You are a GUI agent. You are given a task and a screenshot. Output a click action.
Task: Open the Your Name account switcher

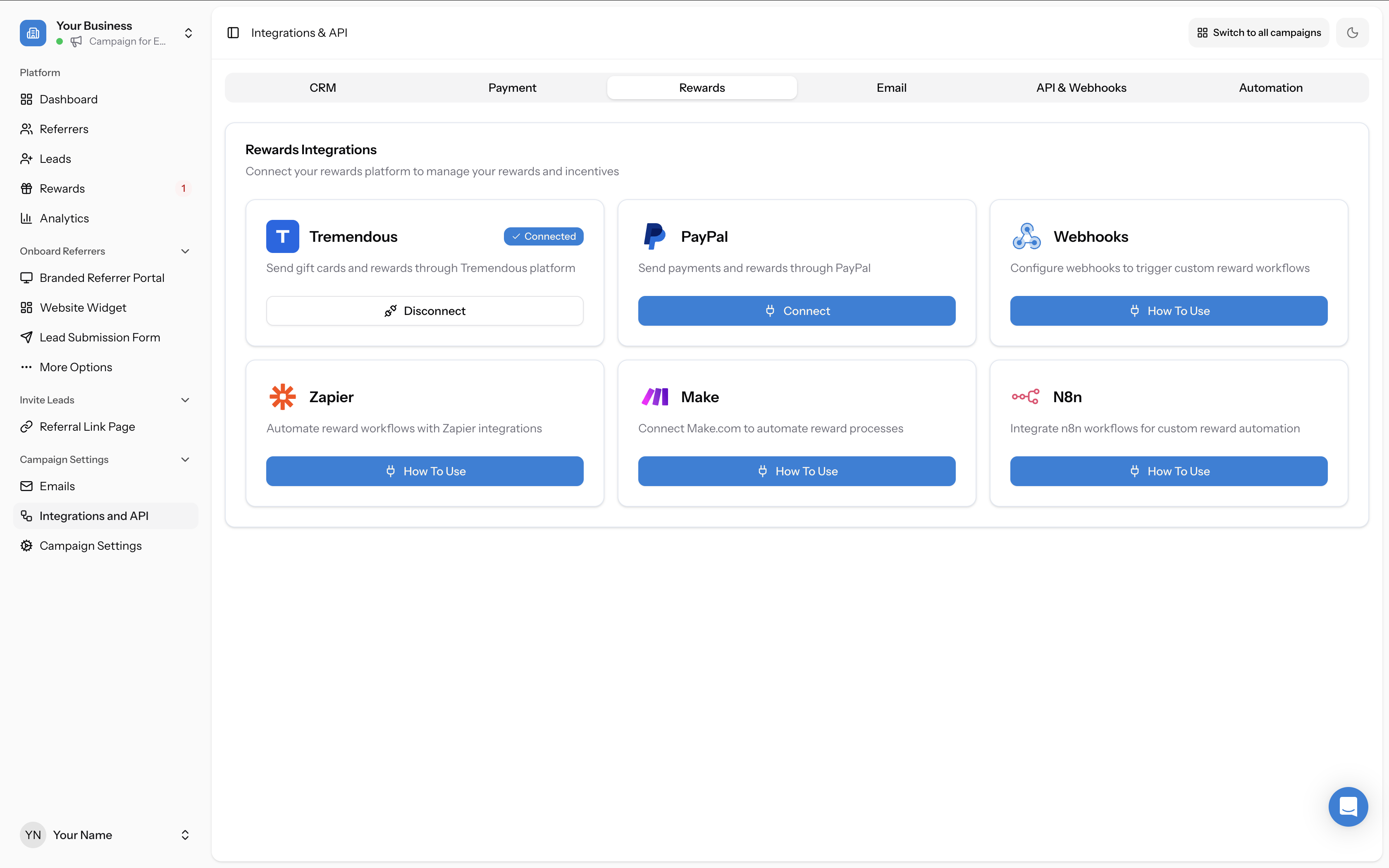[185, 835]
